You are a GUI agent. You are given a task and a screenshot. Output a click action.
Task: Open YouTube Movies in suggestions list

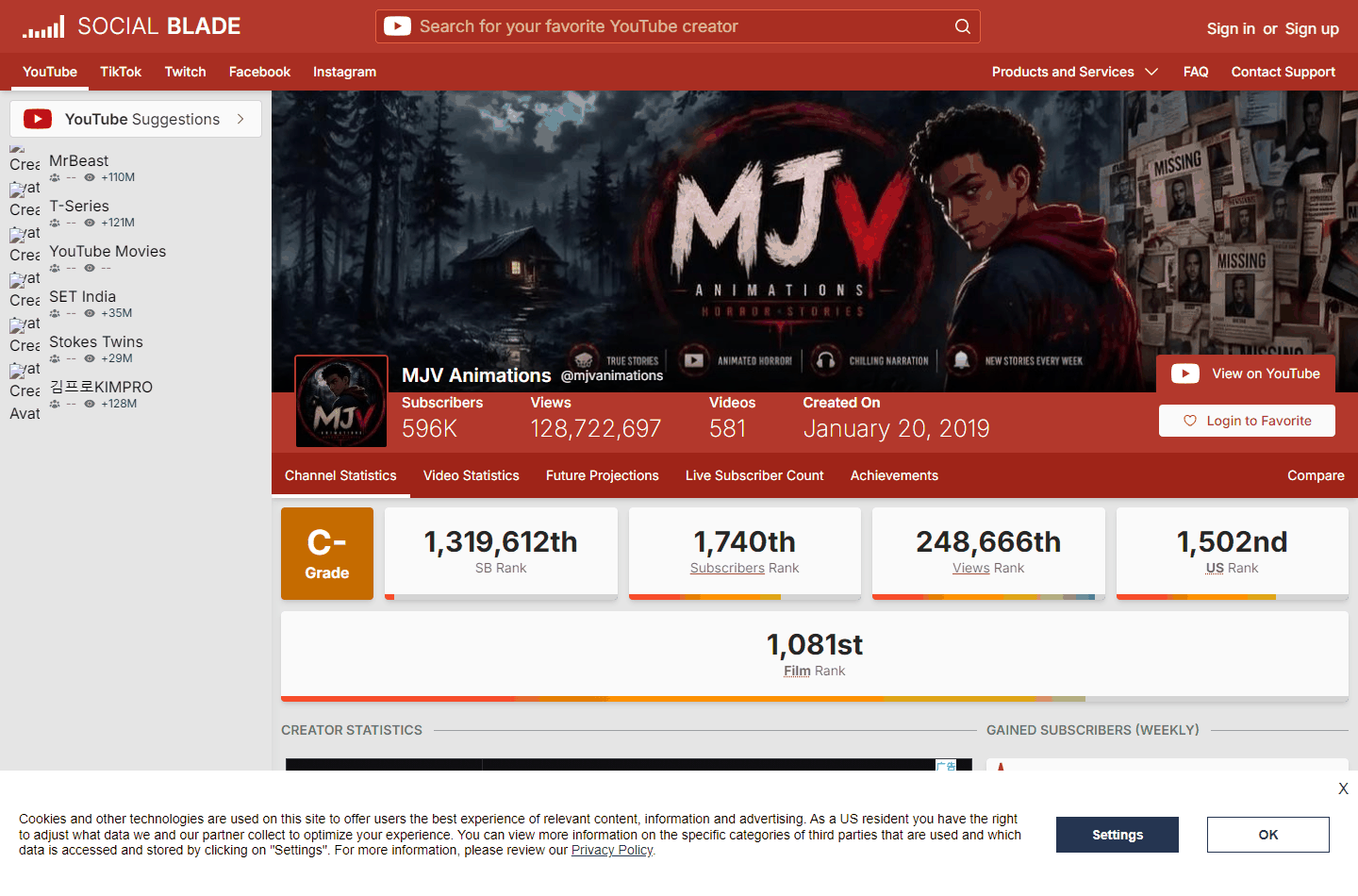click(108, 251)
